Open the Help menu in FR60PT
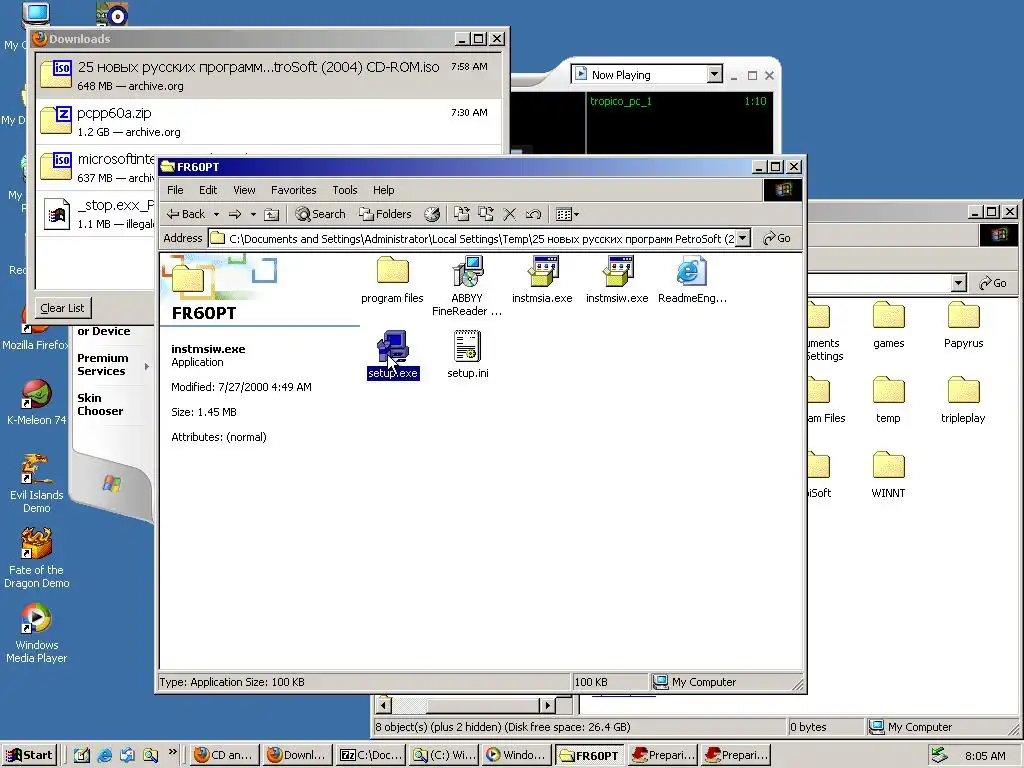 tap(383, 190)
